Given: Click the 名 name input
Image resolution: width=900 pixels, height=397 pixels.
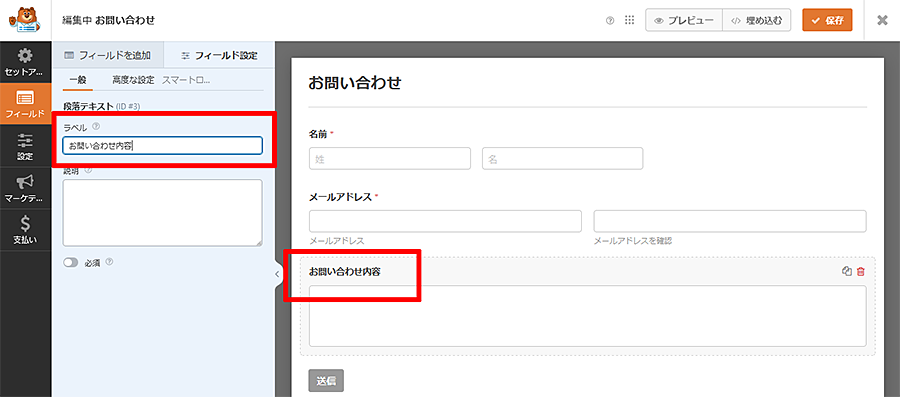Looking at the screenshot, I should pyautogui.click(x=562, y=158).
